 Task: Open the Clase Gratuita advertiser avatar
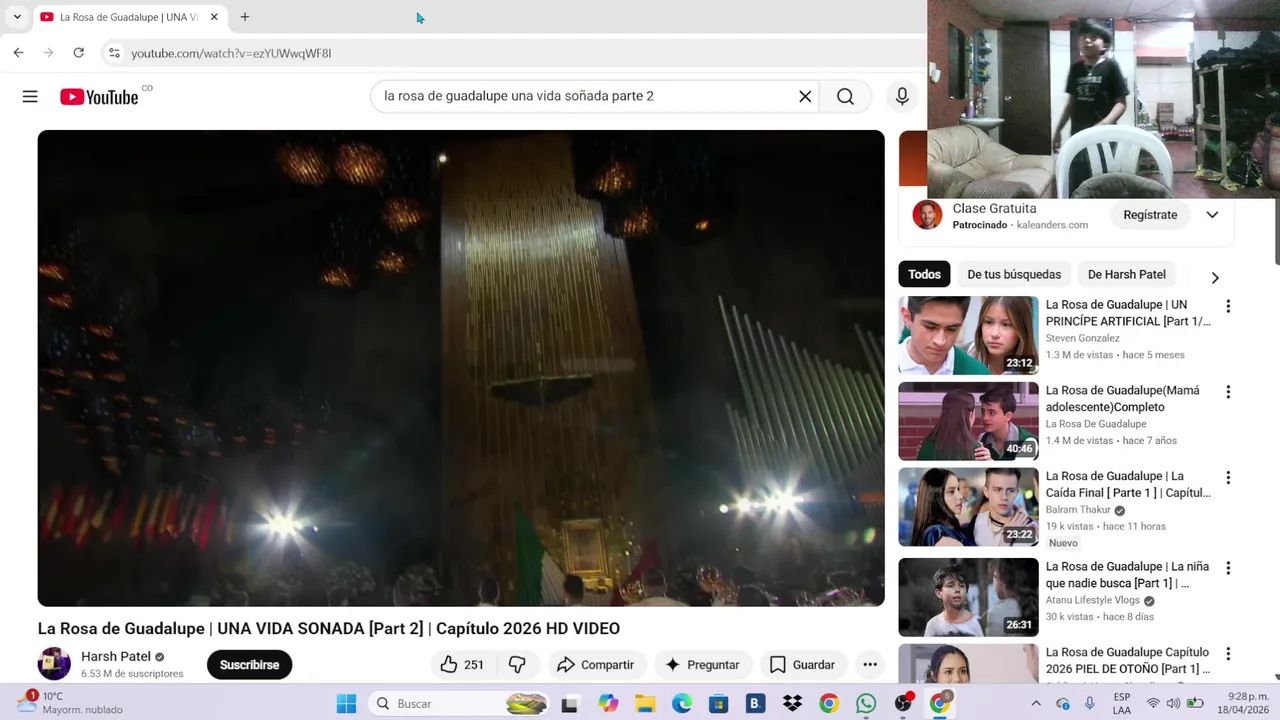coord(927,215)
